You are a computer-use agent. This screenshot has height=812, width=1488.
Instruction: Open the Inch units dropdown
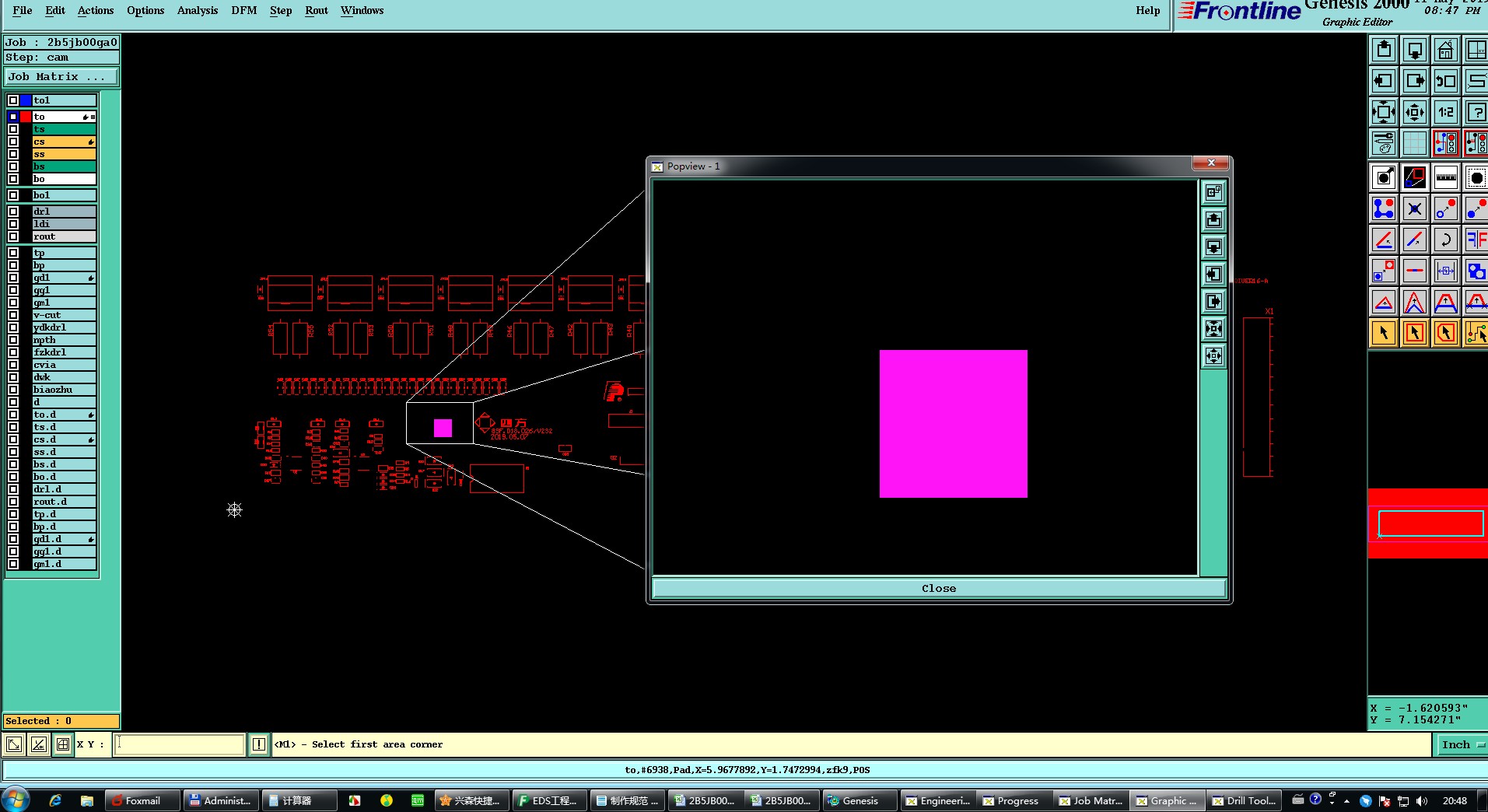tap(1462, 745)
